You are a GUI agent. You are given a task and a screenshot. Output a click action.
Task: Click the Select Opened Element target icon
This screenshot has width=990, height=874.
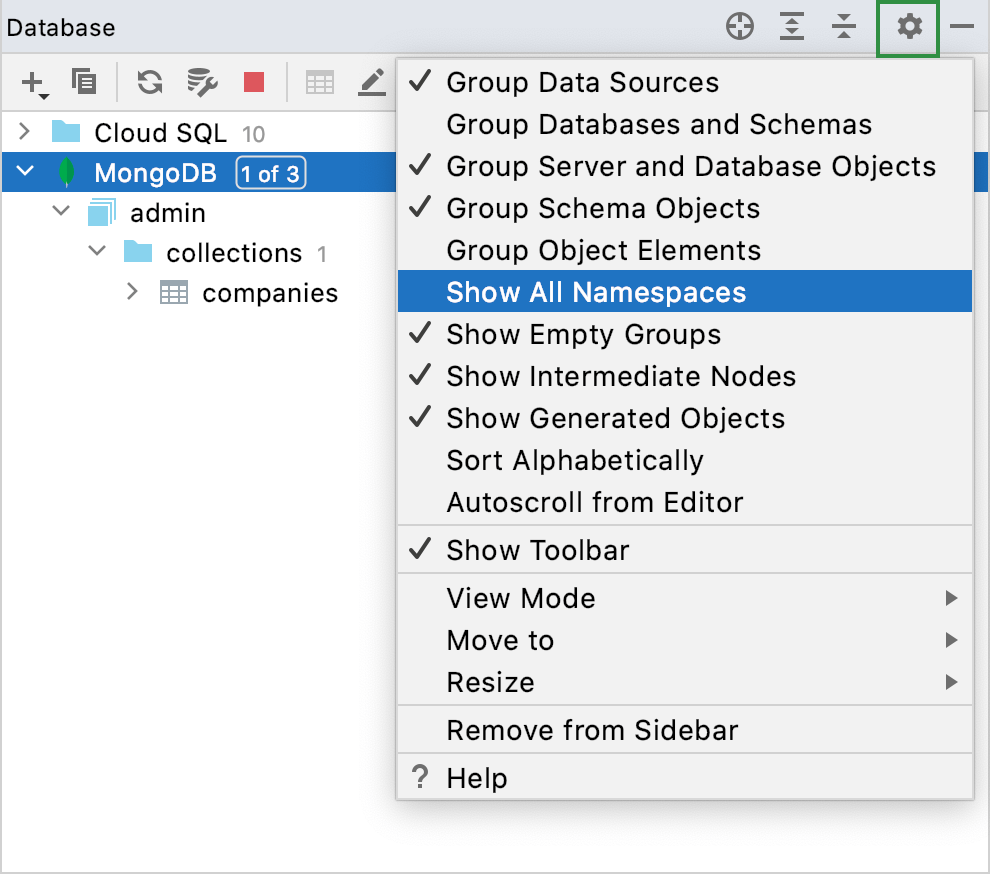click(740, 27)
